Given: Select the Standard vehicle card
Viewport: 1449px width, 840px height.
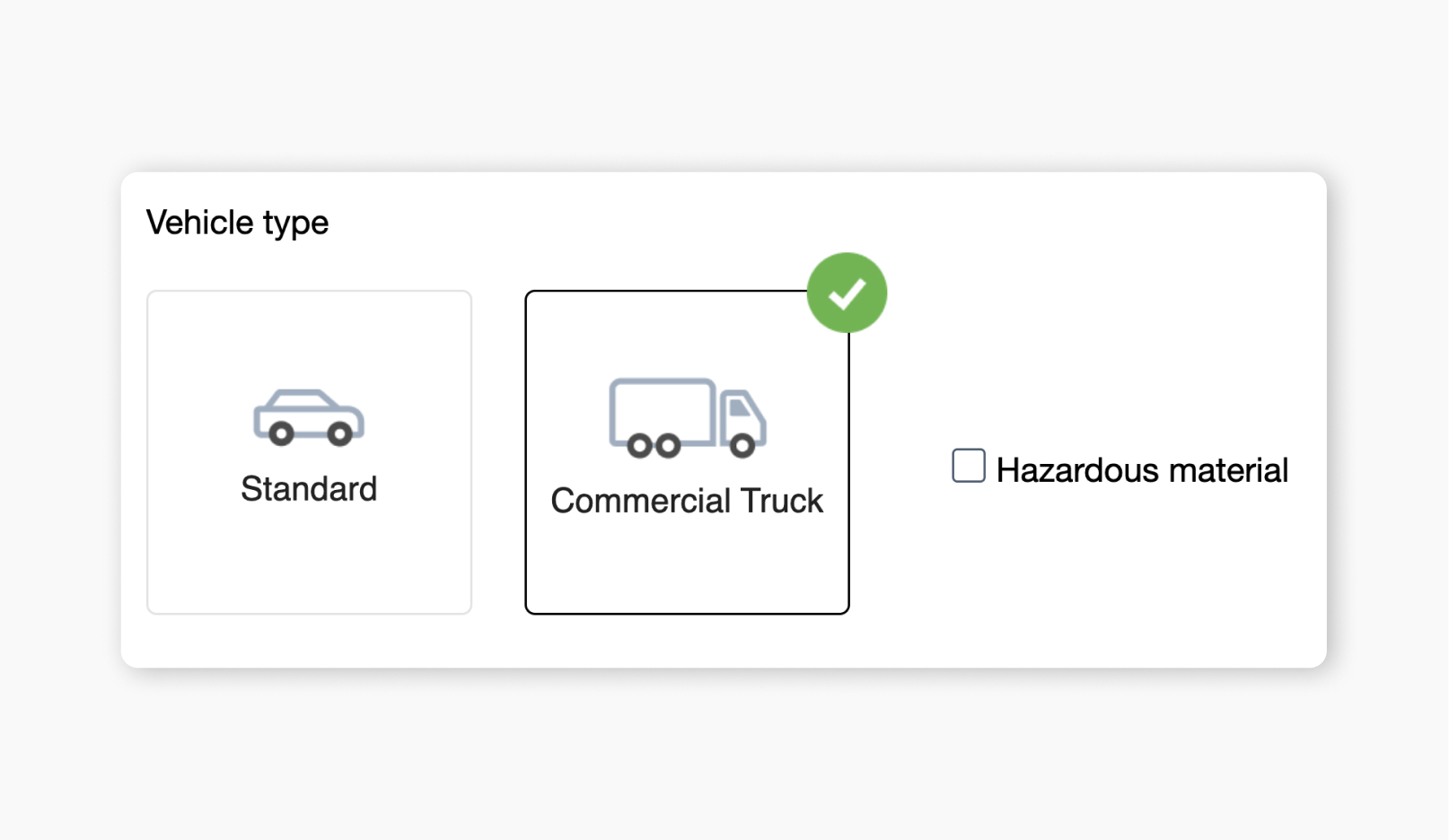Looking at the screenshot, I should click(309, 451).
